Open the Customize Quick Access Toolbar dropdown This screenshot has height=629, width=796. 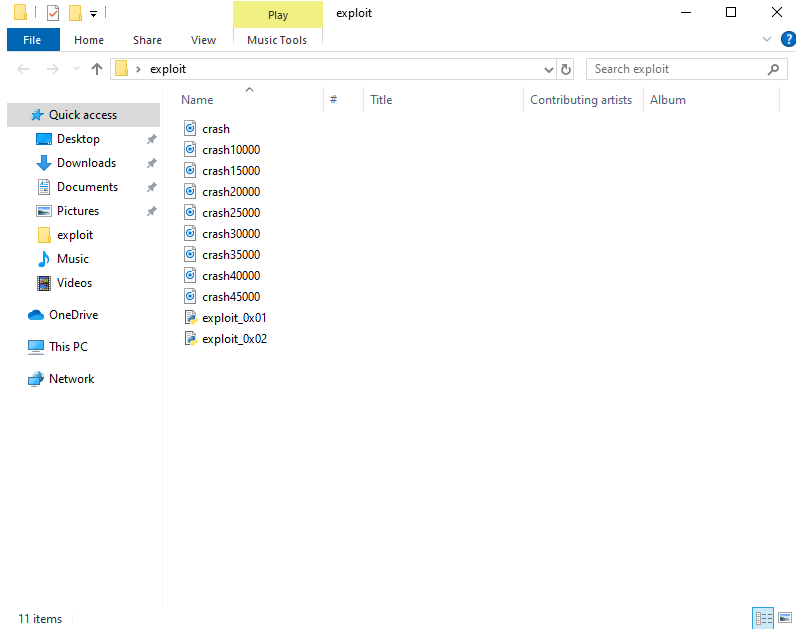point(93,14)
